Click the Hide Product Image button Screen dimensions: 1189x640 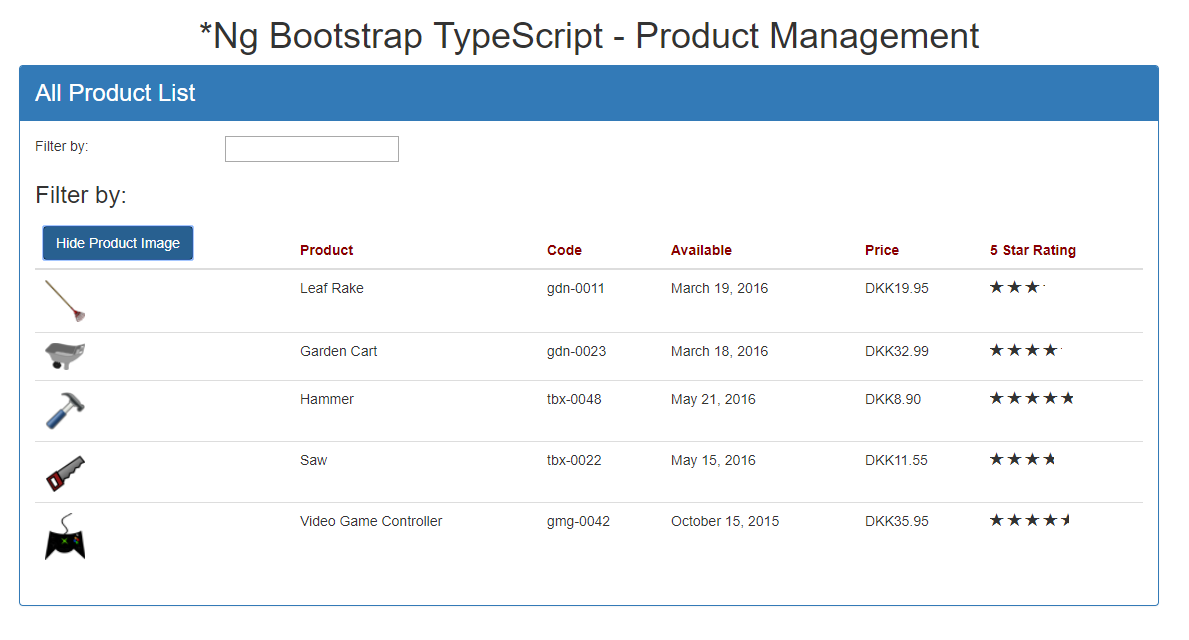(118, 243)
